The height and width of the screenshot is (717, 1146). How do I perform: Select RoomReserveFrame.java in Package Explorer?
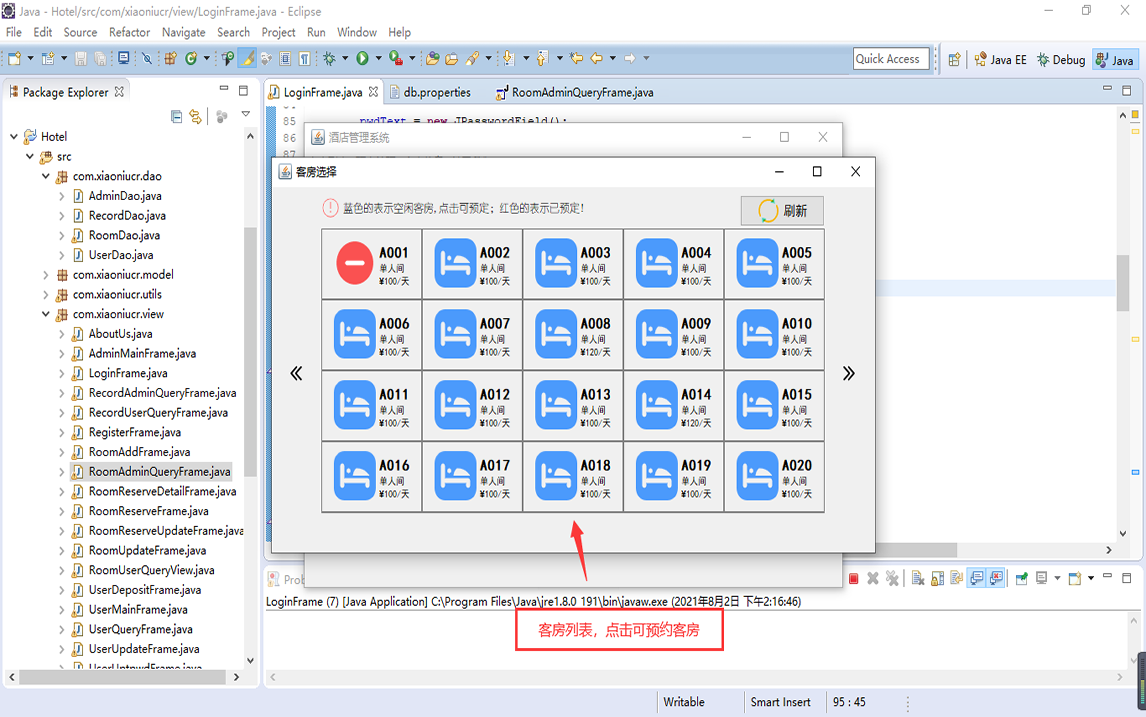[x=148, y=511]
